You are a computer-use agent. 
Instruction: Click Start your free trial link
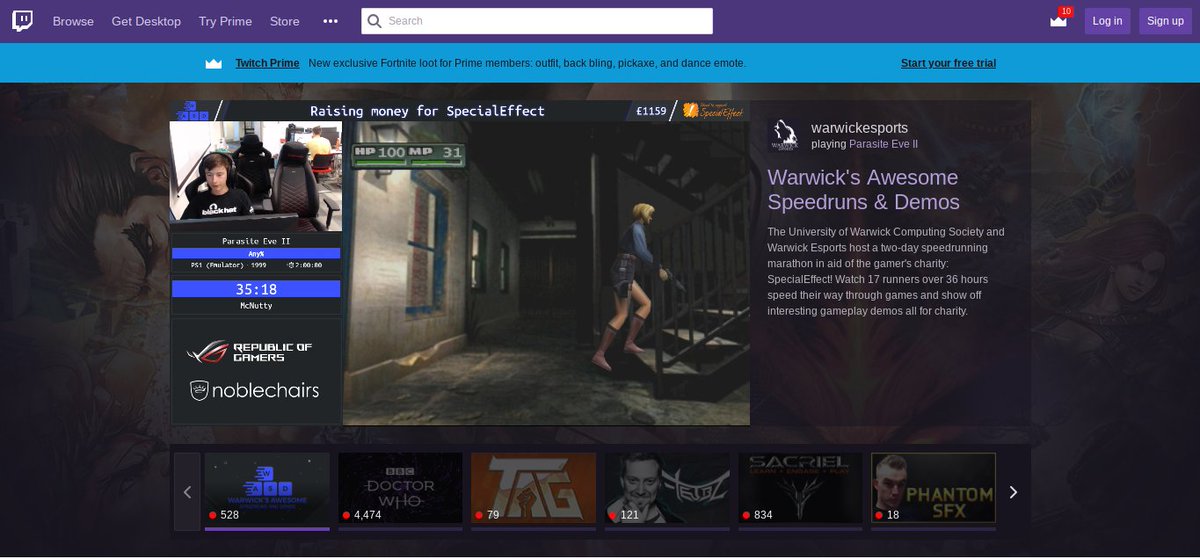(x=948, y=63)
